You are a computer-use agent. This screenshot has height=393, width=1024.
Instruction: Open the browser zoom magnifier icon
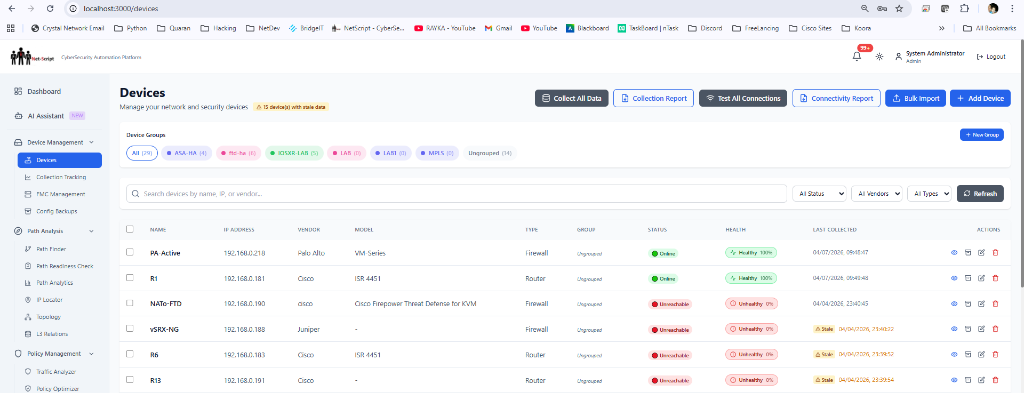pos(865,9)
